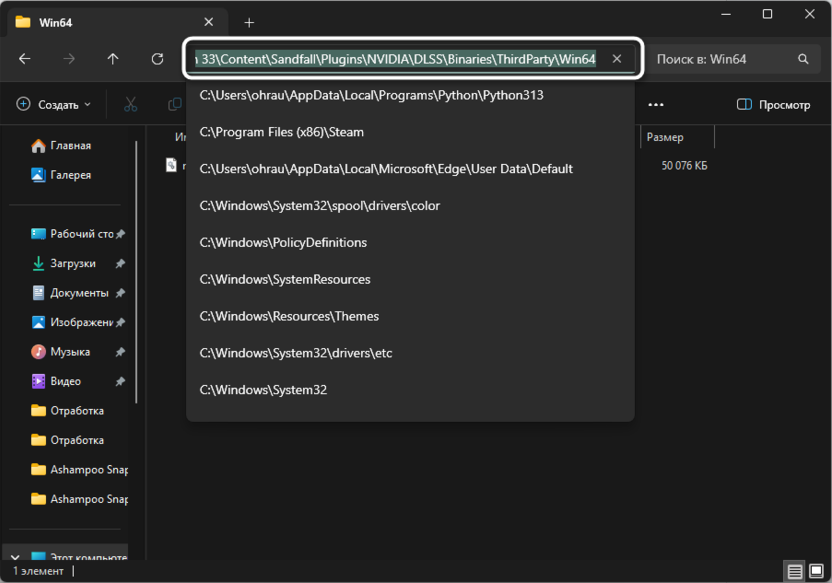Open a new tab with plus
The width and height of the screenshot is (832, 583).
(249, 22)
